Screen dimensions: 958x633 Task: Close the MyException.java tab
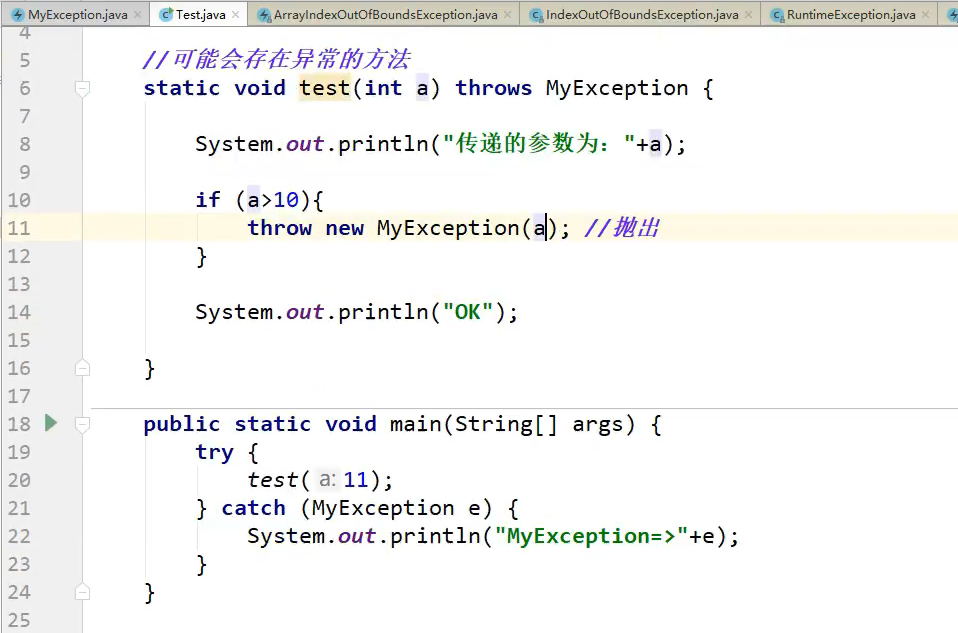coord(137,15)
